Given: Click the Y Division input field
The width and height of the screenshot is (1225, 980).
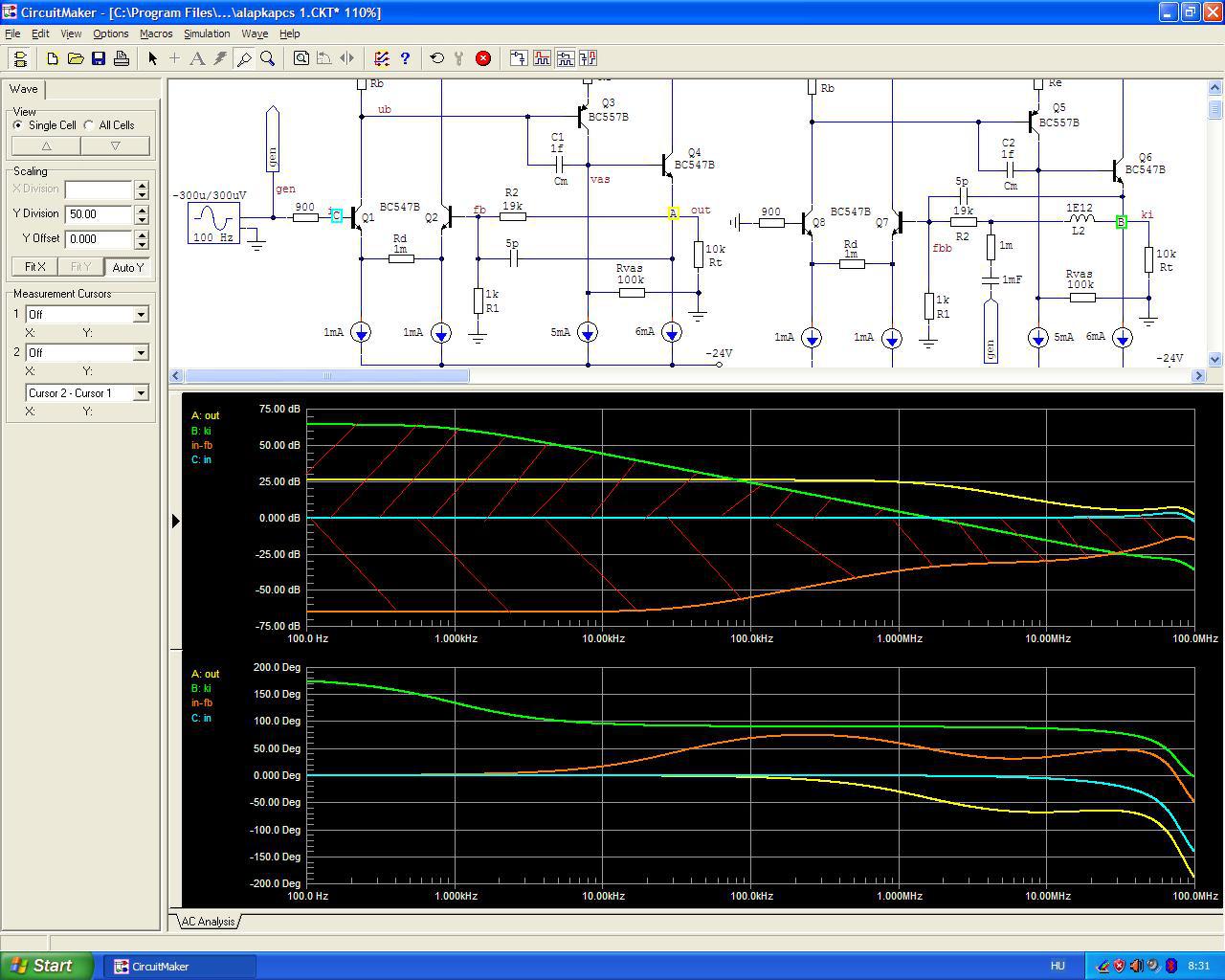Looking at the screenshot, I should pos(98,214).
